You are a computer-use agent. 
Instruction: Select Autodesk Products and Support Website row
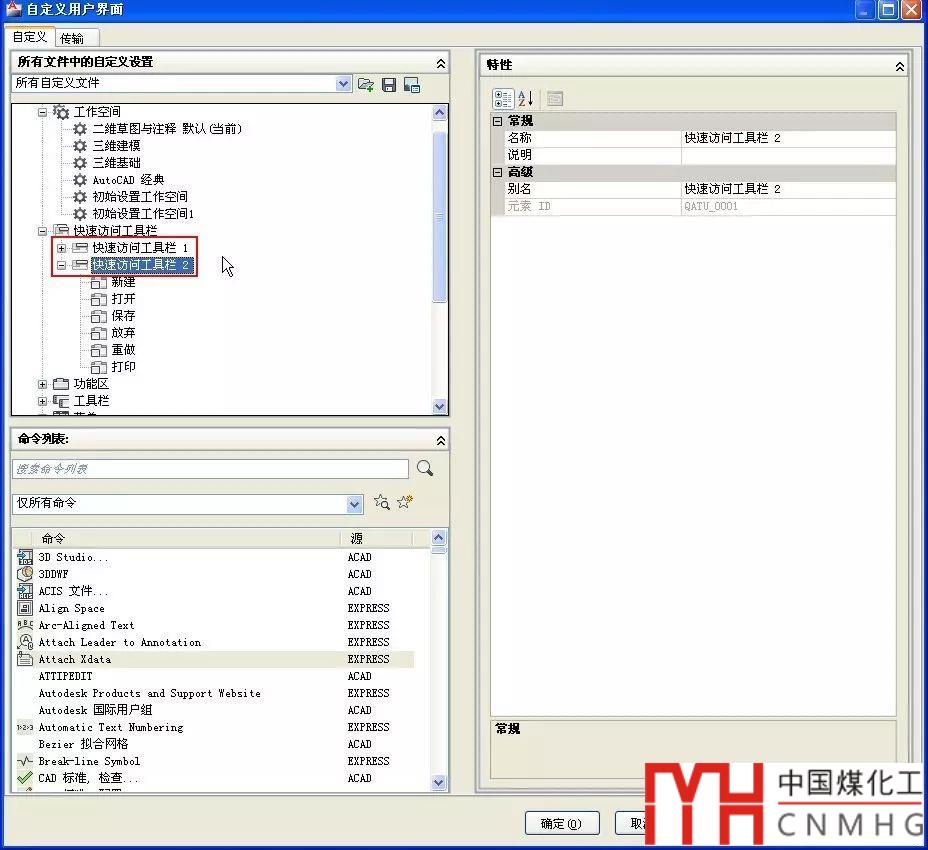tap(215, 693)
